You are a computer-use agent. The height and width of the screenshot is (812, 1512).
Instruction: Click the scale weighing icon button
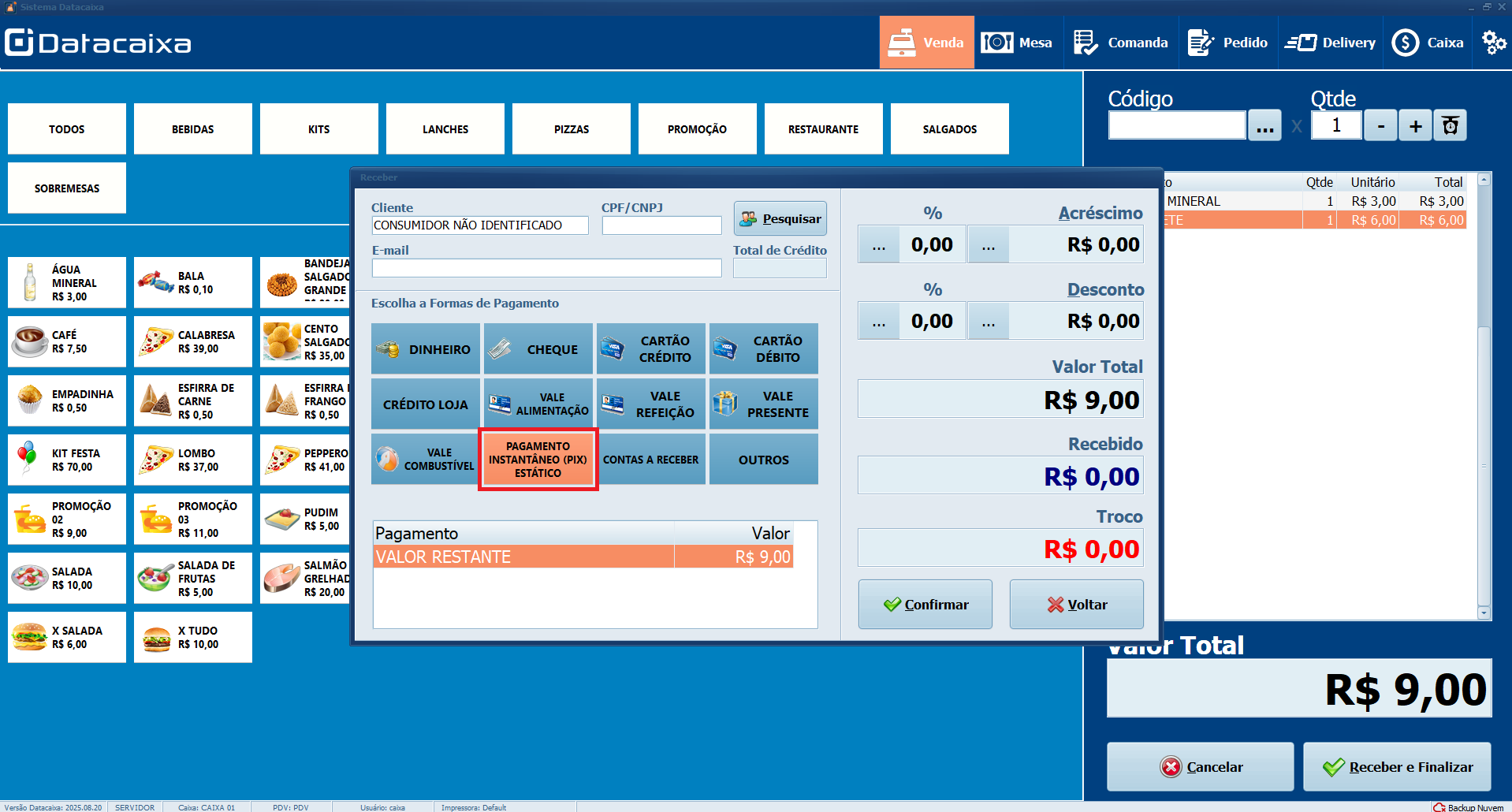1450,126
